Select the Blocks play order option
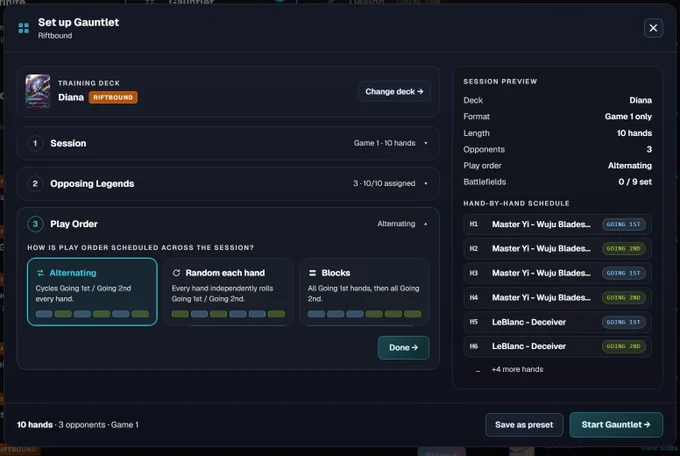This screenshot has width=680, height=456. (x=364, y=292)
